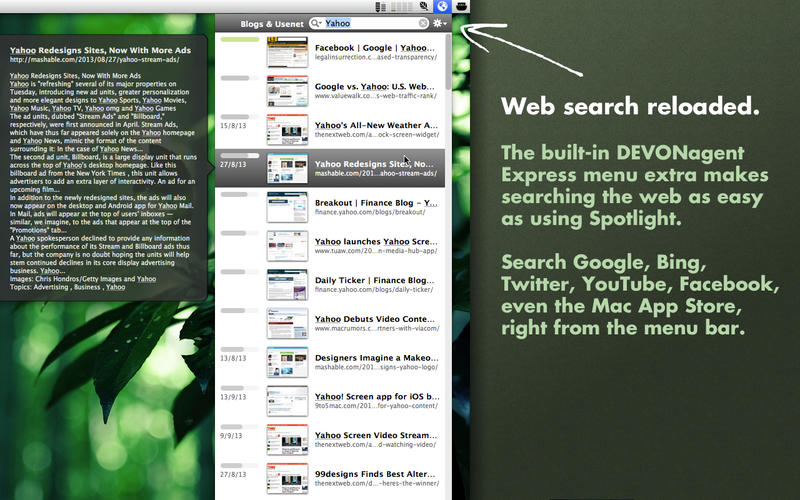This screenshot has width=800, height=500.
Task: Open the DEVONagent Express globe menu extra
Action: pyautogui.click(x=441, y=6)
